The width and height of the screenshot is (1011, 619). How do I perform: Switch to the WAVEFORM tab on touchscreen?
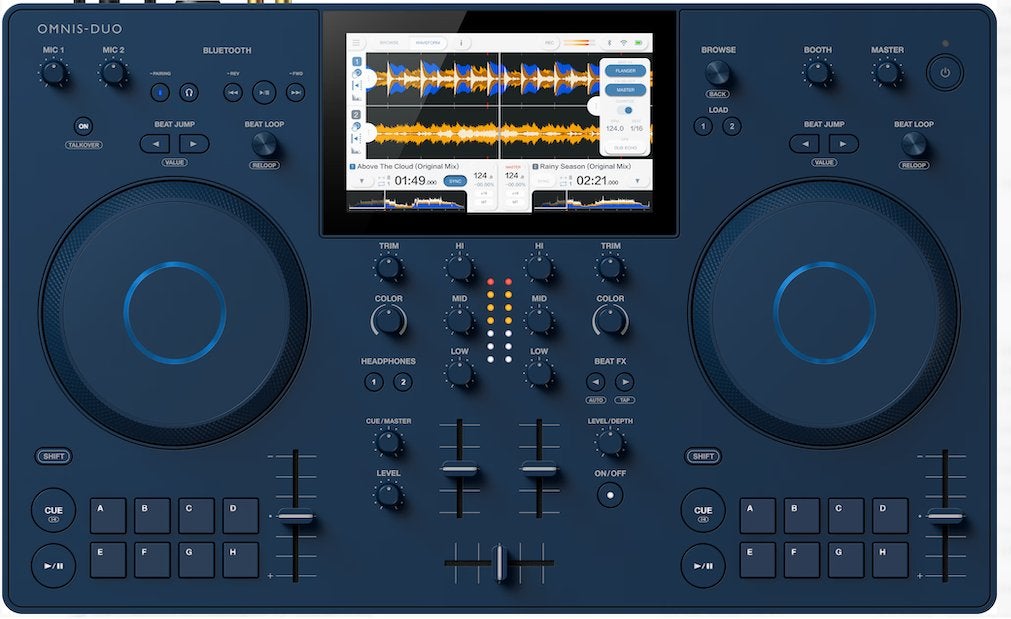(x=428, y=43)
